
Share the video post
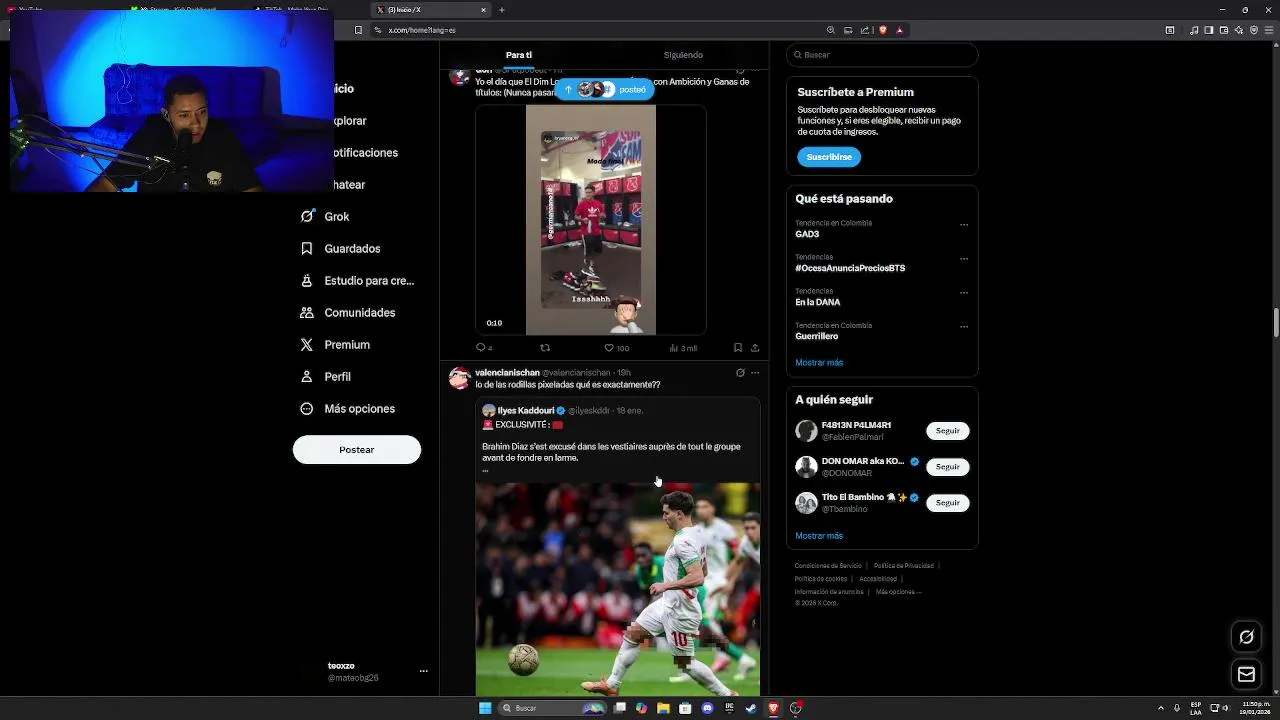755,348
